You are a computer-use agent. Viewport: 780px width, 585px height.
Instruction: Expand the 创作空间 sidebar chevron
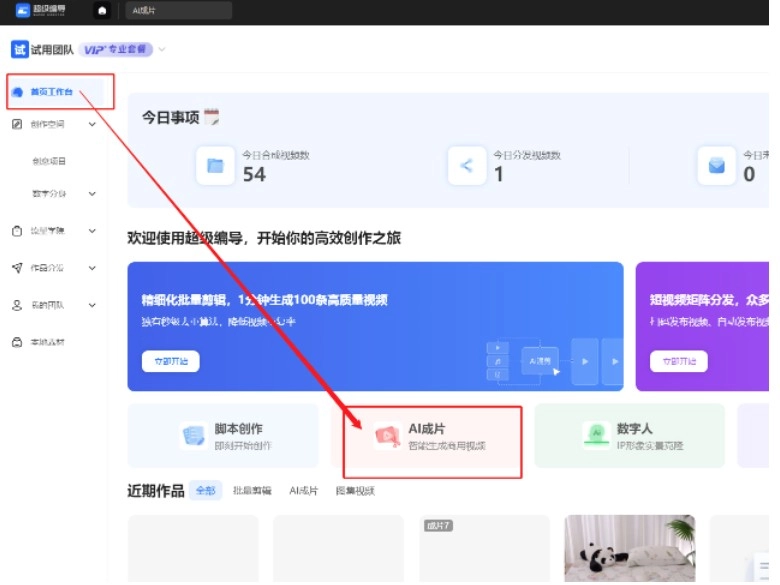[x=92, y=125]
